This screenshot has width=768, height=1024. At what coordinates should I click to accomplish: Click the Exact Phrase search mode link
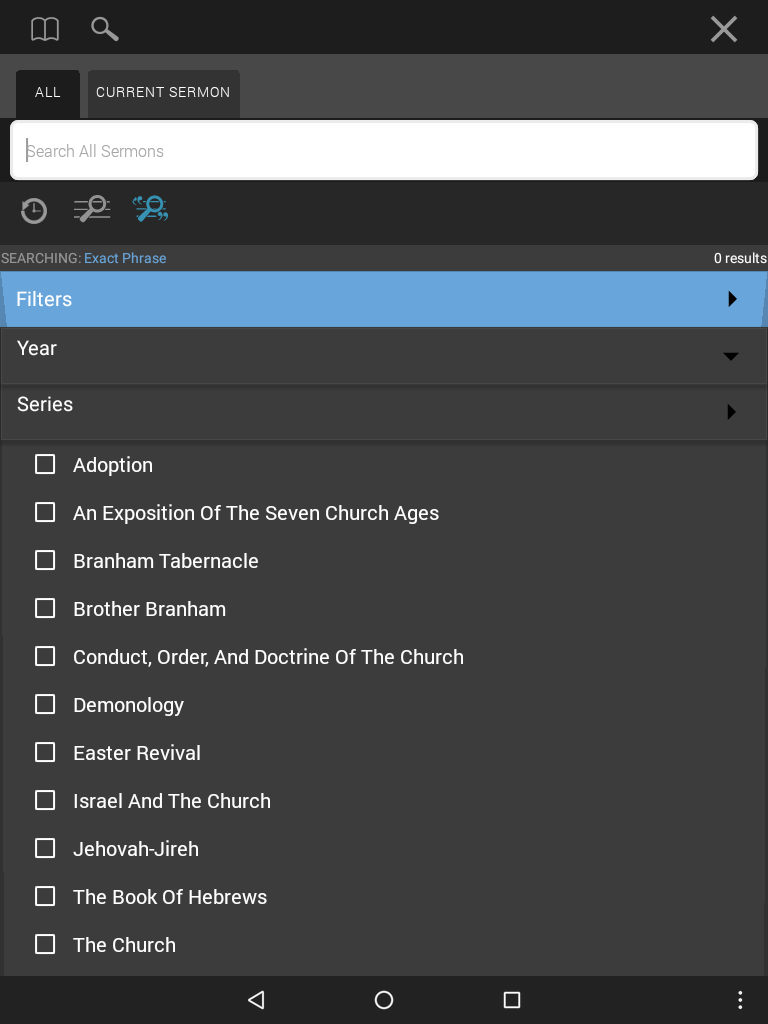coord(125,258)
